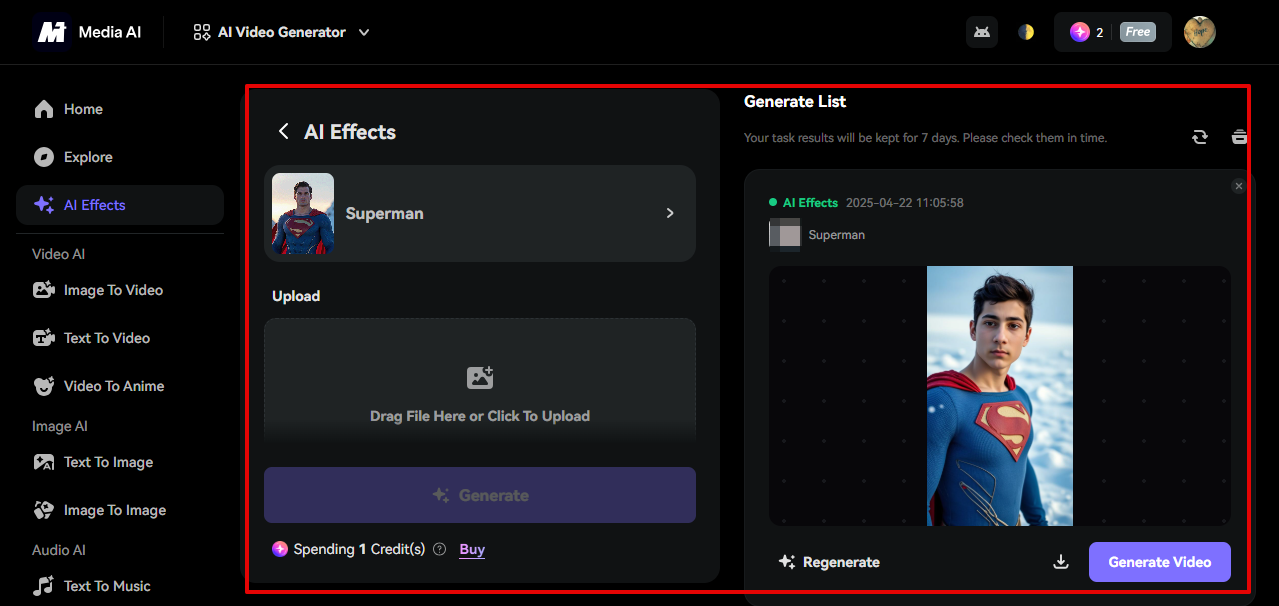The image size is (1279, 606).
Task: Click the Free plan badge
Action: [1137, 32]
